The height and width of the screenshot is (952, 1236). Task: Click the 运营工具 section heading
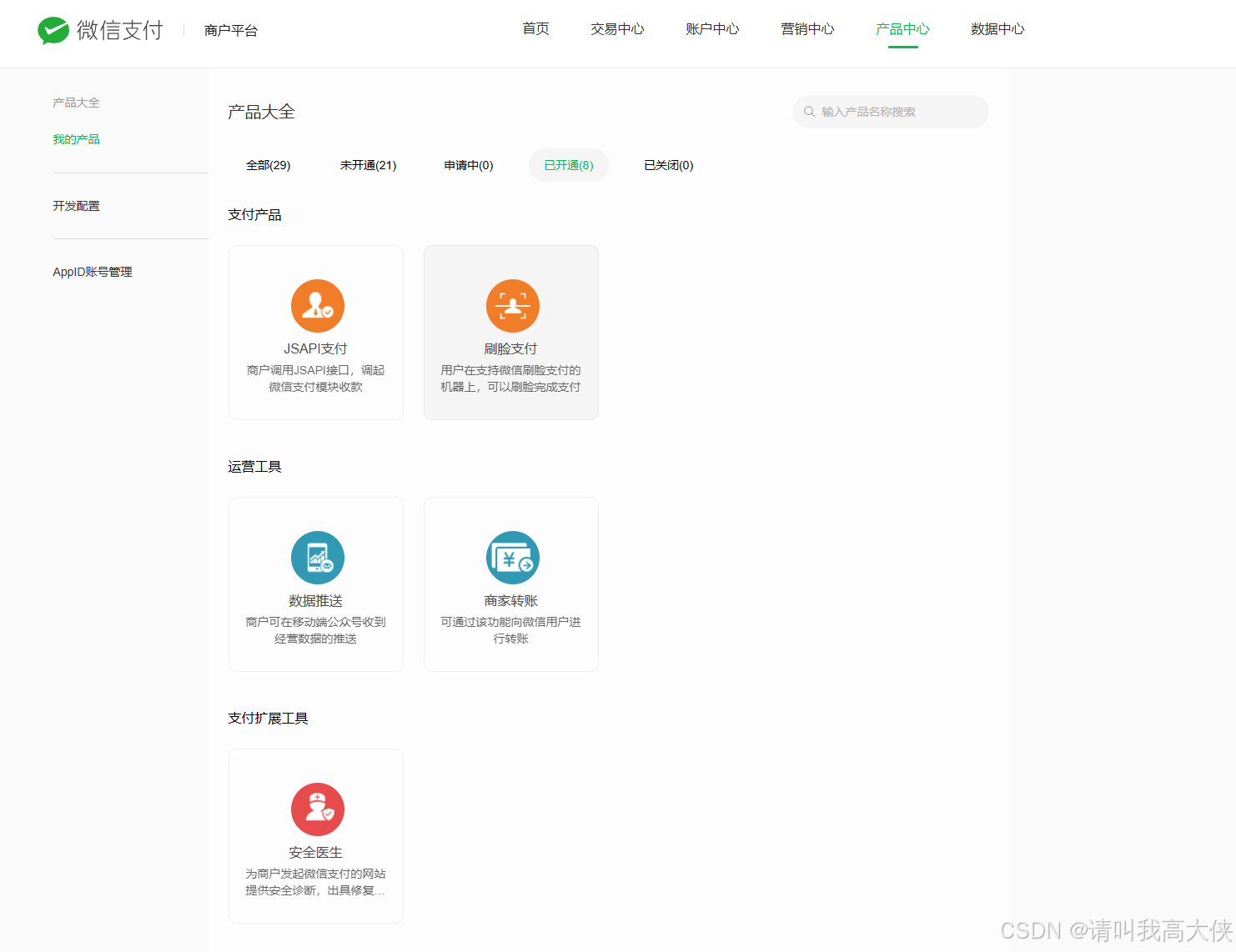tap(254, 467)
